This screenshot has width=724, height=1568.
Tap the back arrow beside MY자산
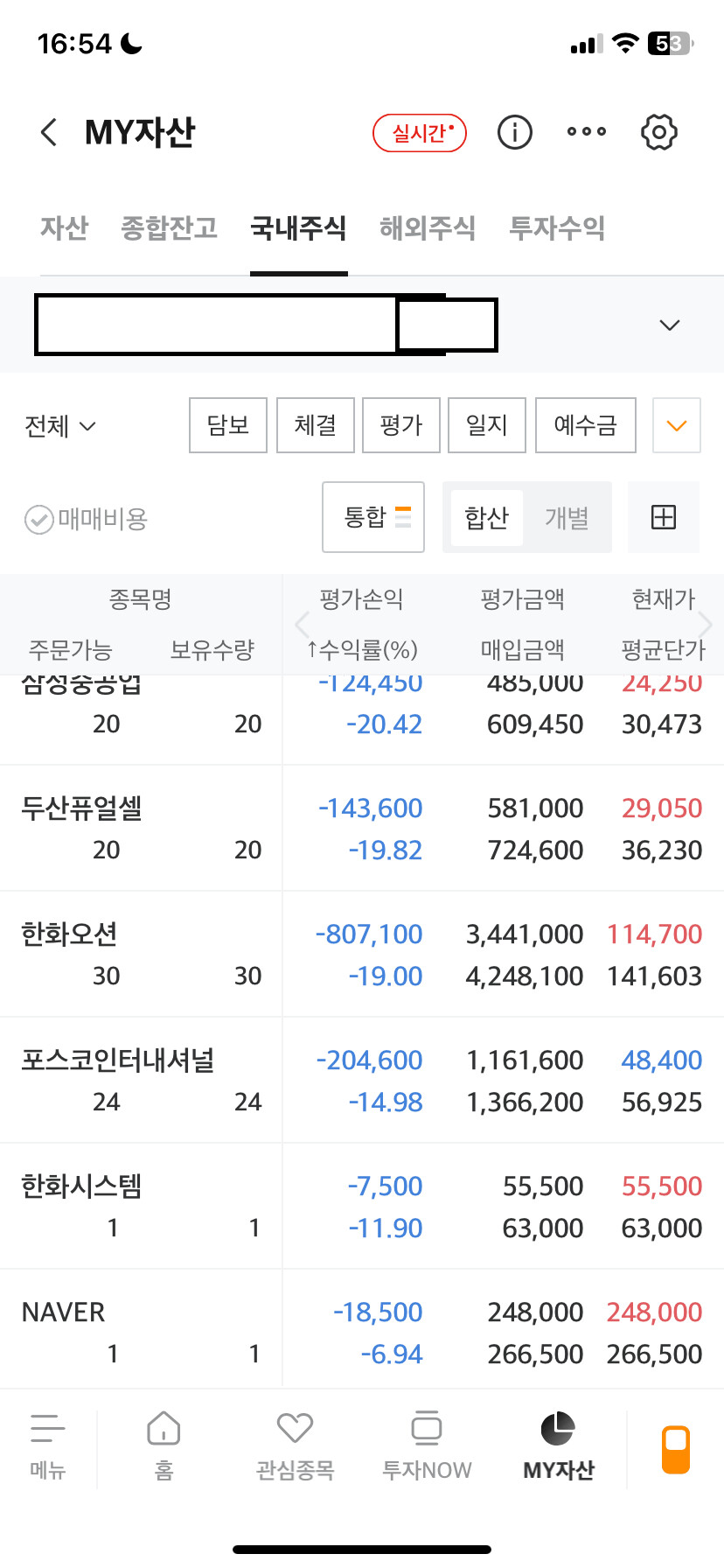point(50,133)
